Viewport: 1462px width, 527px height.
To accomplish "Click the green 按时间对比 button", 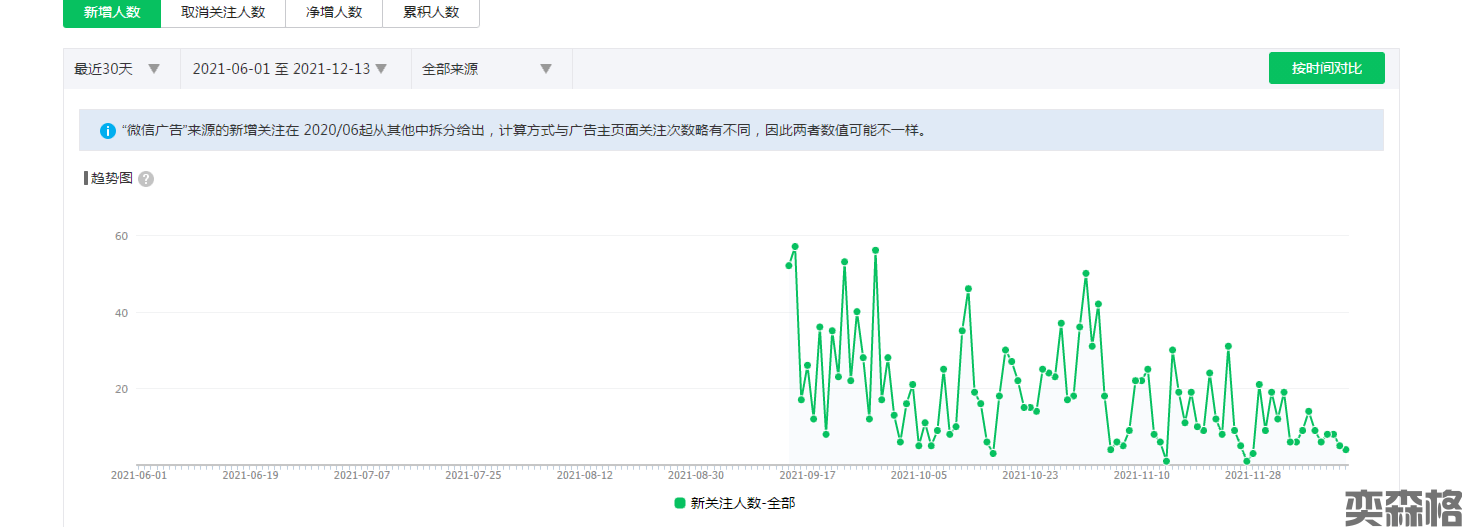I will [x=1326, y=68].
